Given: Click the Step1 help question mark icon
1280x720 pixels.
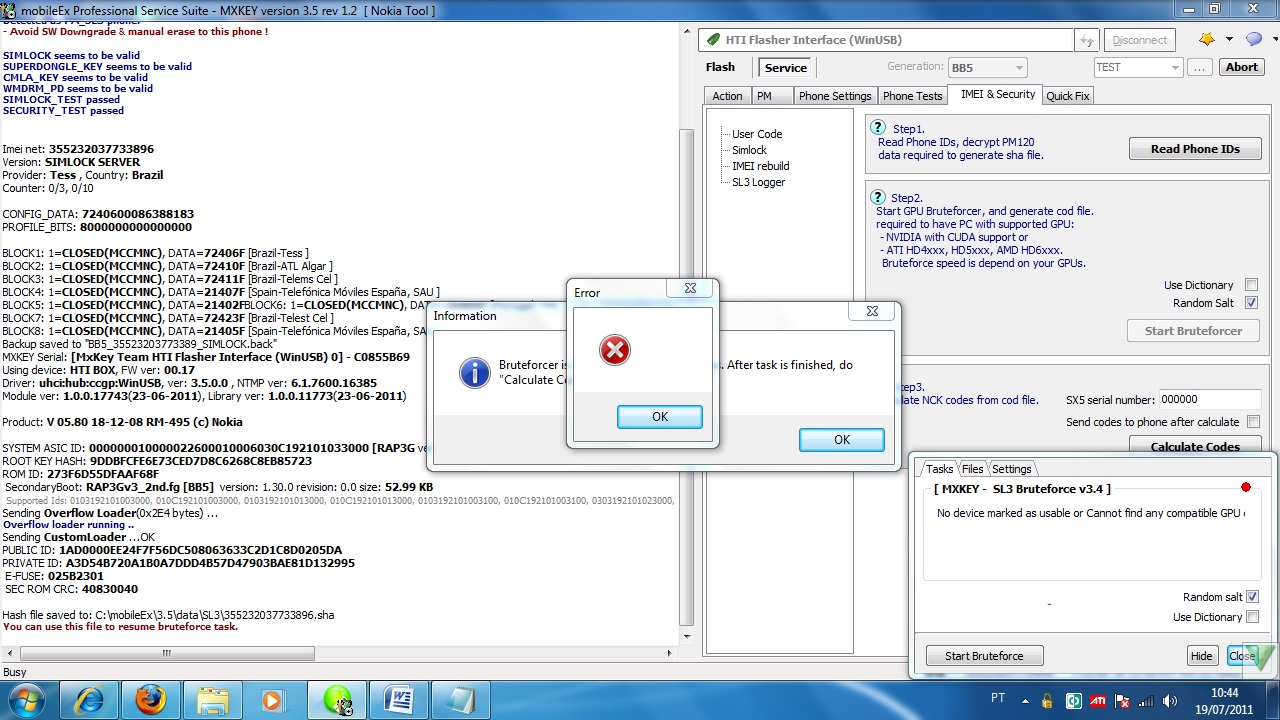Looking at the screenshot, I should coord(878,128).
